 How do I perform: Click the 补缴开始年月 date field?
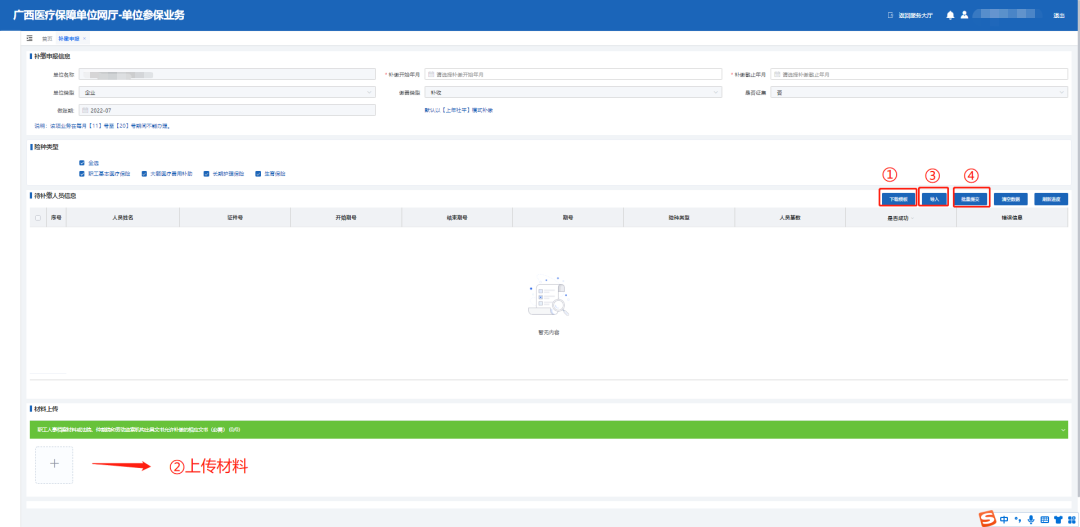pos(572,74)
